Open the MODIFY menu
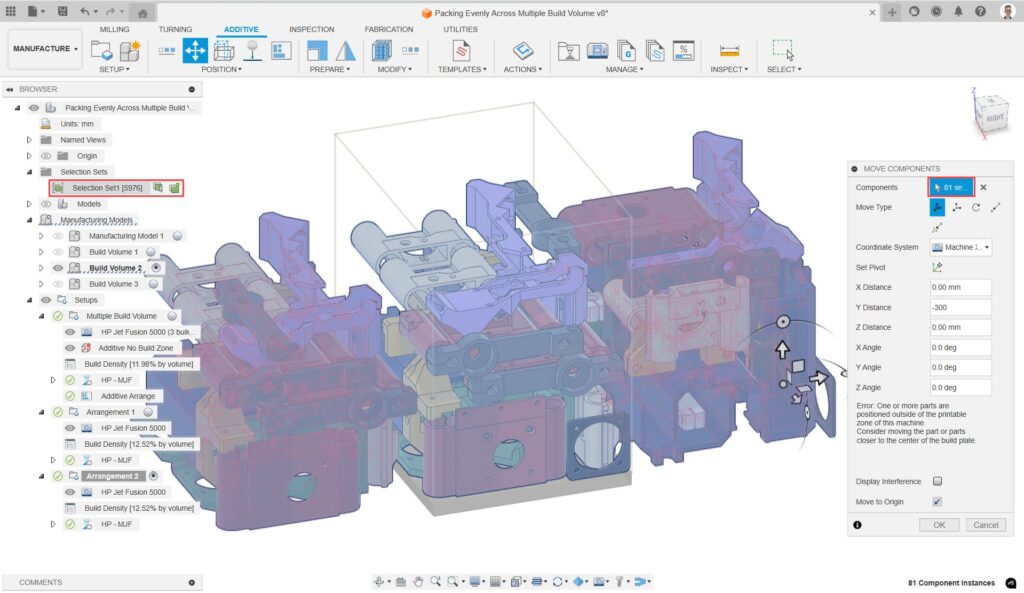Image resolution: width=1024 pixels, height=593 pixels. tap(394, 69)
